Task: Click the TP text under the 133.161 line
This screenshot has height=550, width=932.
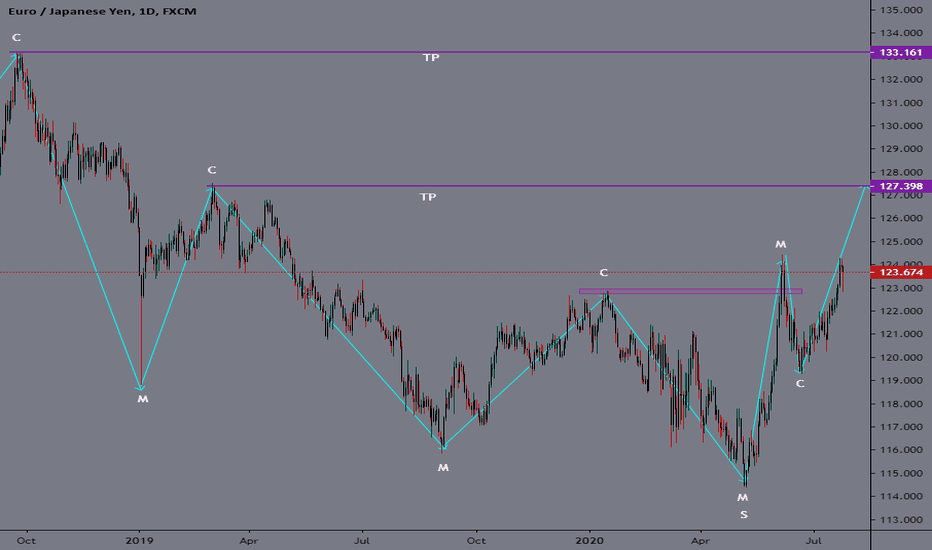Action: (x=431, y=58)
